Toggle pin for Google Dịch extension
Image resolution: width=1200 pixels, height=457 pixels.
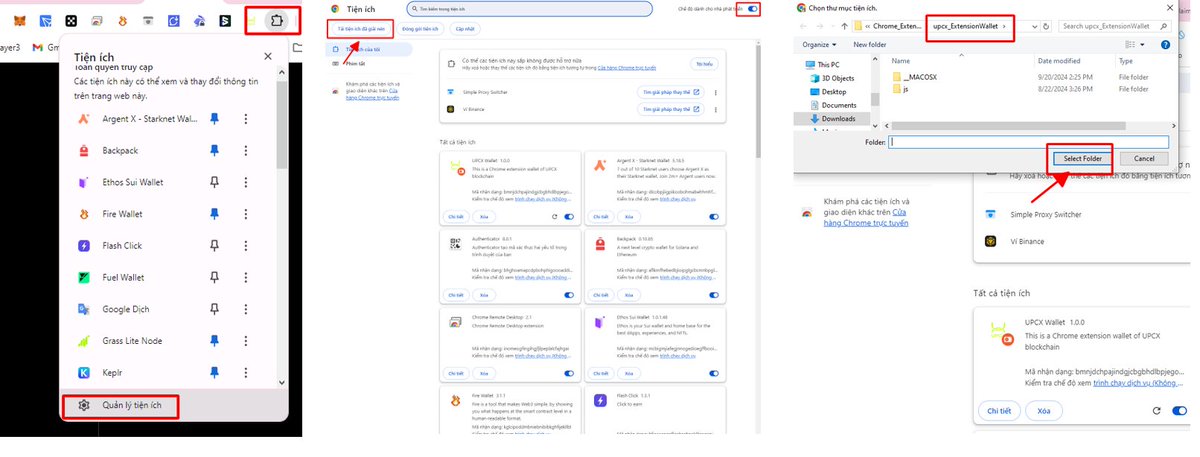pyautogui.click(x=213, y=309)
